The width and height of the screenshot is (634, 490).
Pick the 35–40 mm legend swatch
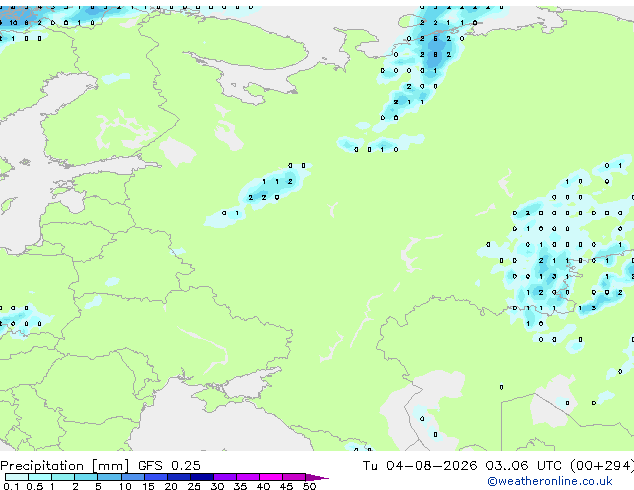(x=248, y=477)
